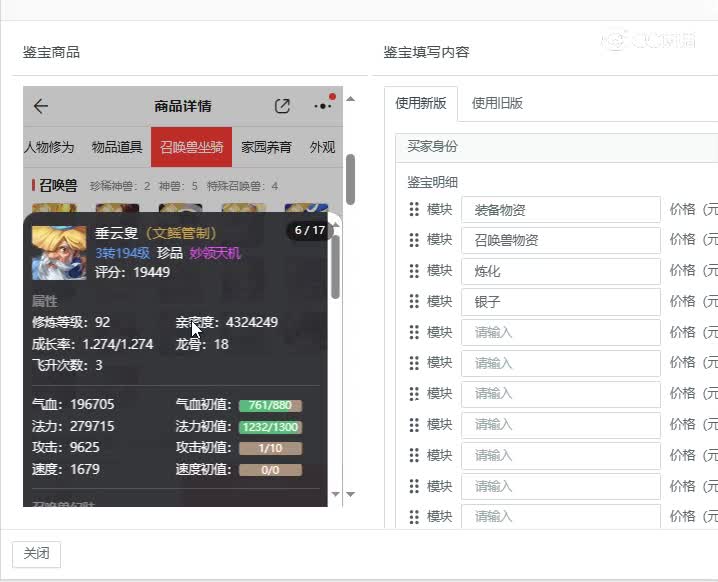Click the 鉴宝商品 heading

tap(51, 52)
